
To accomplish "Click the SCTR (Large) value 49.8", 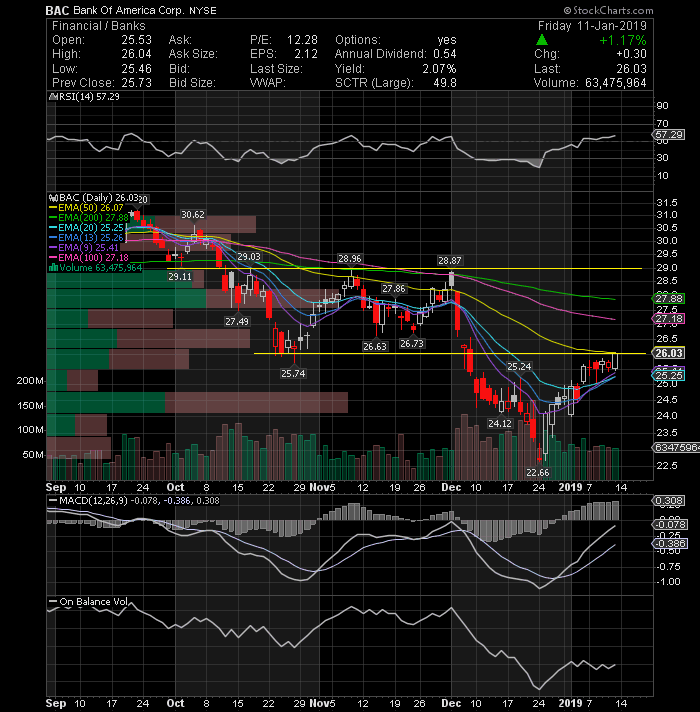I will (x=445, y=83).
